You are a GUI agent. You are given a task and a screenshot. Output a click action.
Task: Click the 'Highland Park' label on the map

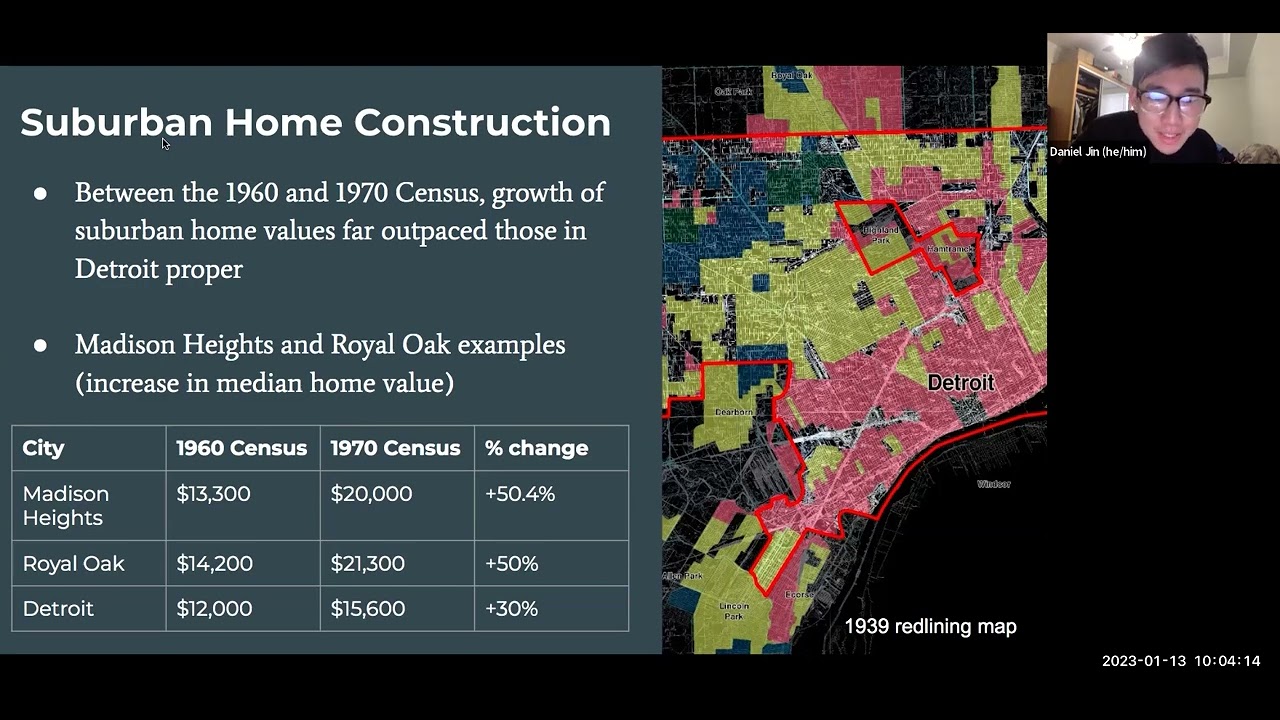point(881,235)
